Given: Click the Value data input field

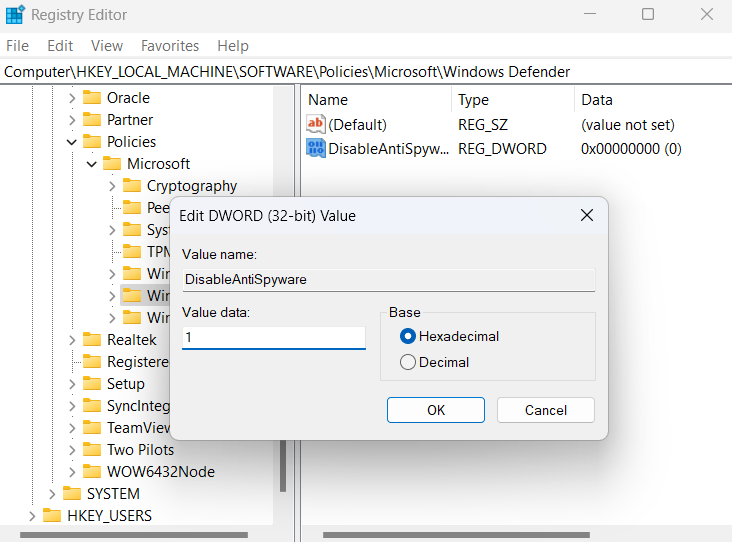Looking at the screenshot, I should point(274,338).
